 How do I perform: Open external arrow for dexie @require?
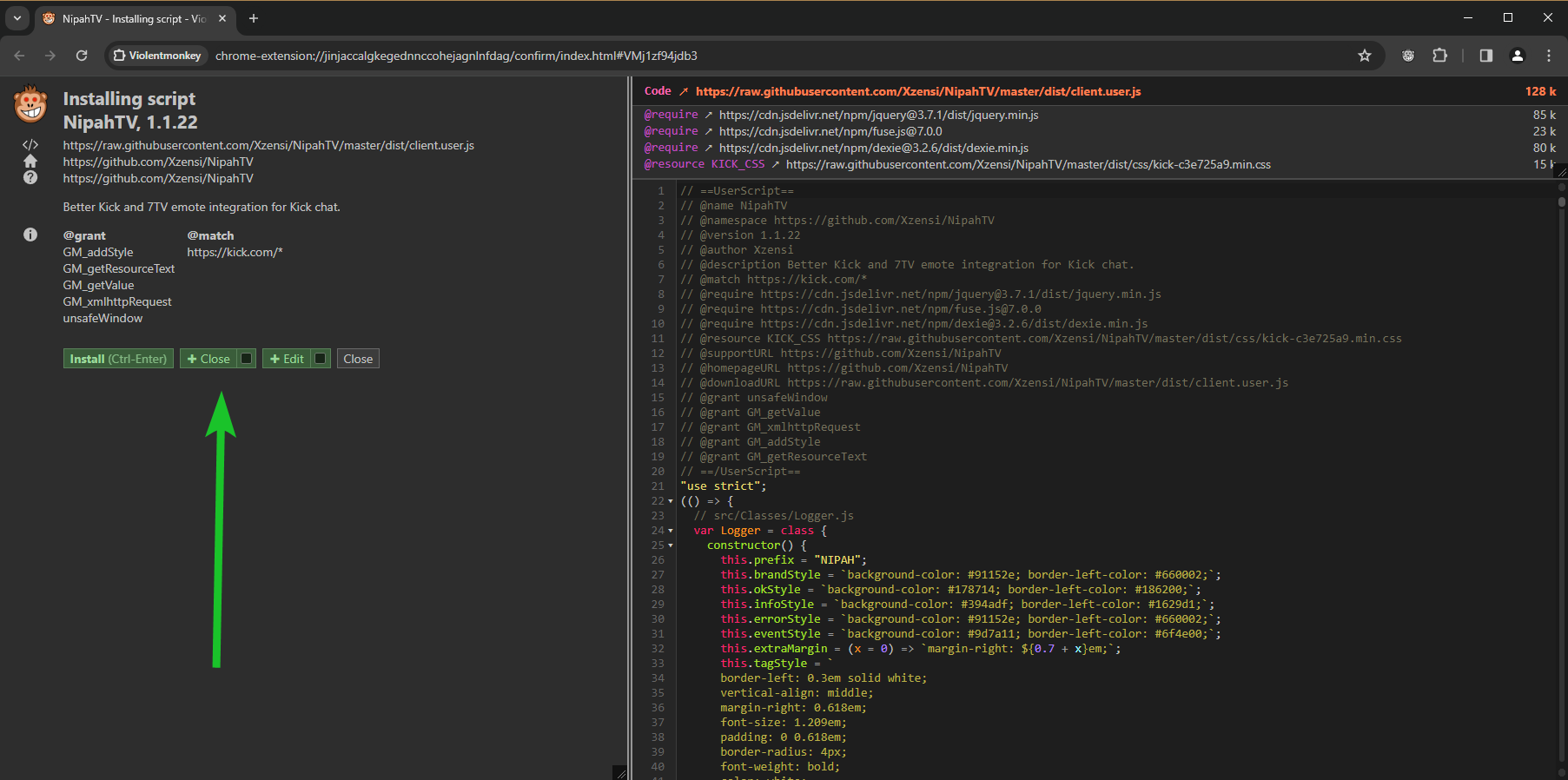coord(709,148)
